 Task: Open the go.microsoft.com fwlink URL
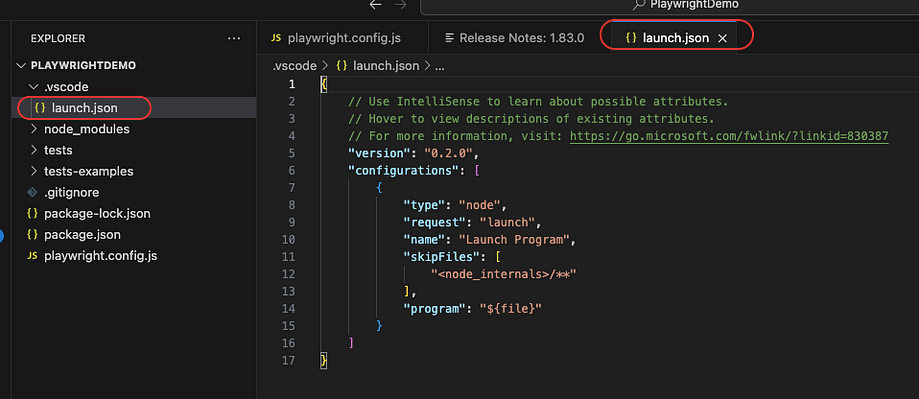[729, 136]
